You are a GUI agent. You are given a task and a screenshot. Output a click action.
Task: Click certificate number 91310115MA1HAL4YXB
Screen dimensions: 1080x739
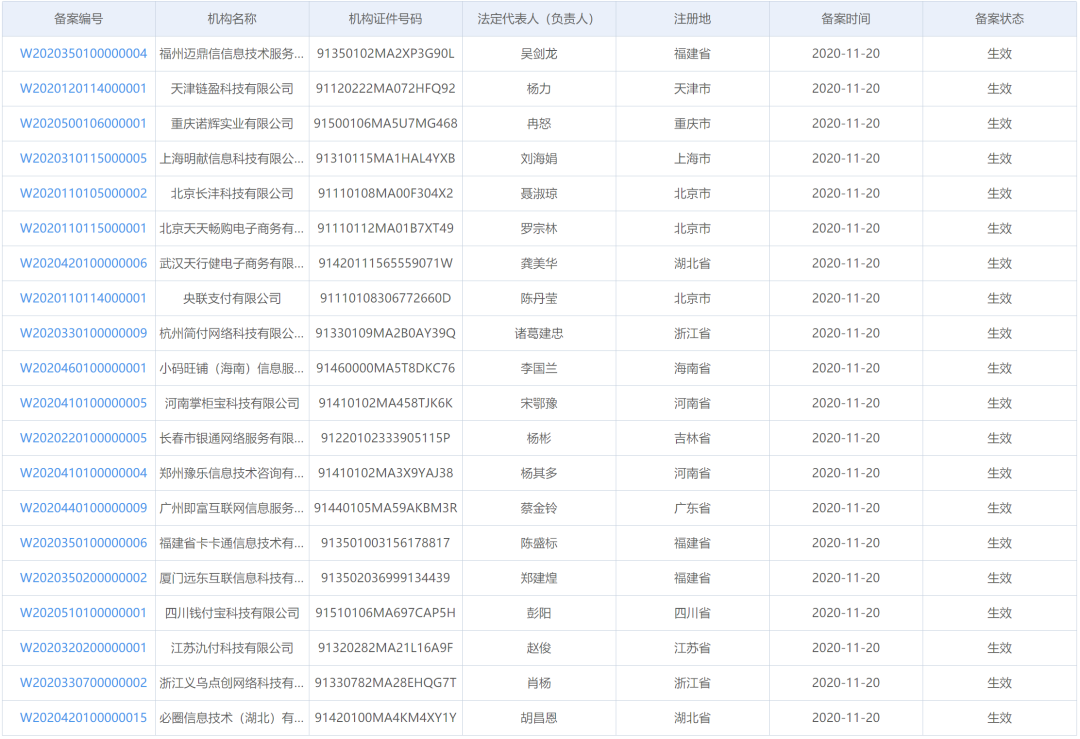[386, 158]
